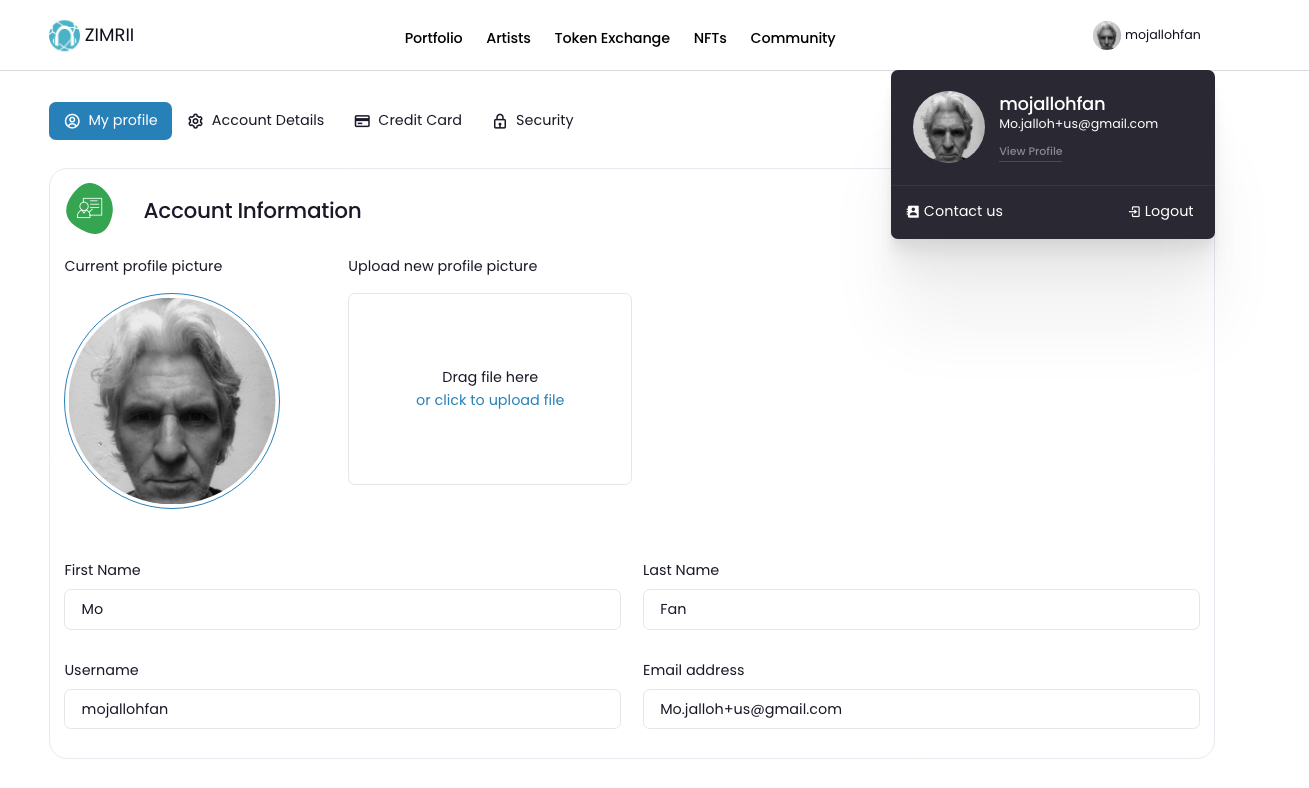Screen dimensions: 1309x788
Task: Click the Logout icon in the dropdown panel
Action: point(1134,212)
